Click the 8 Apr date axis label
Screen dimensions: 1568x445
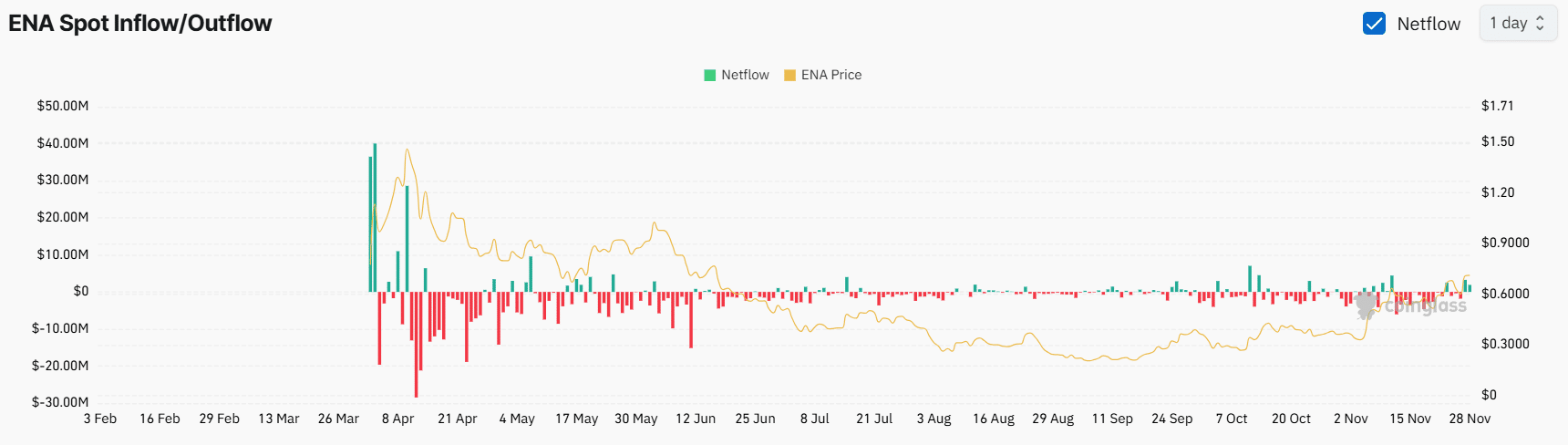point(397,419)
